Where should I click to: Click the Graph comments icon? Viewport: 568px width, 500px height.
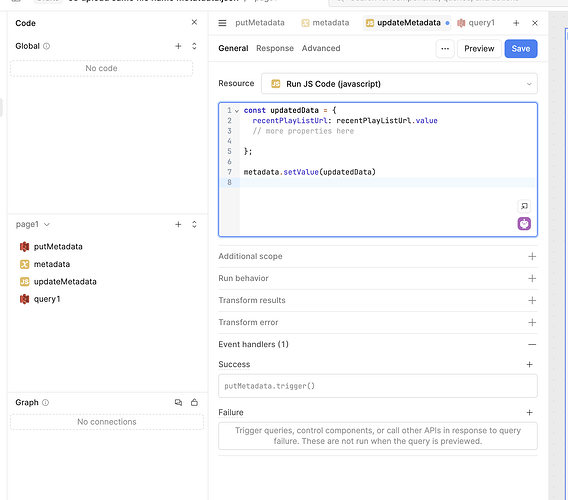[x=178, y=402]
